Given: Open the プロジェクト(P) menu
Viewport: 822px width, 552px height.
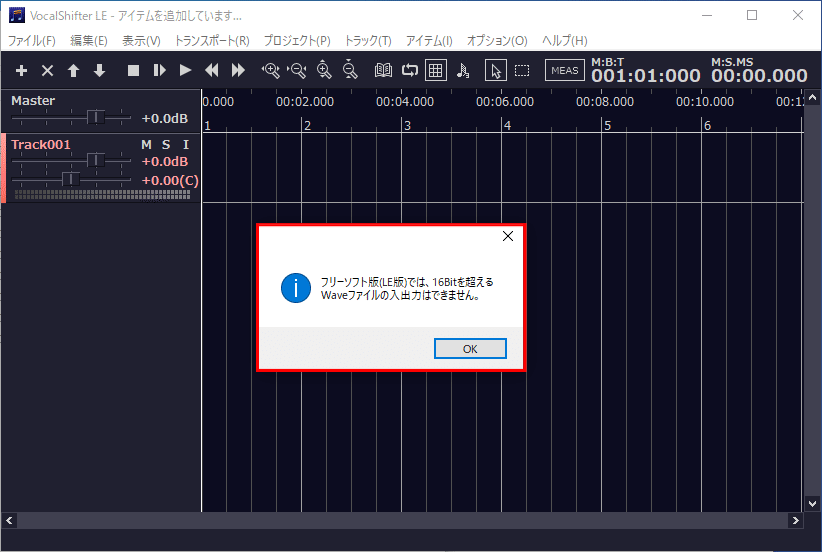Looking at the screenshot, I should click(297, 40).
